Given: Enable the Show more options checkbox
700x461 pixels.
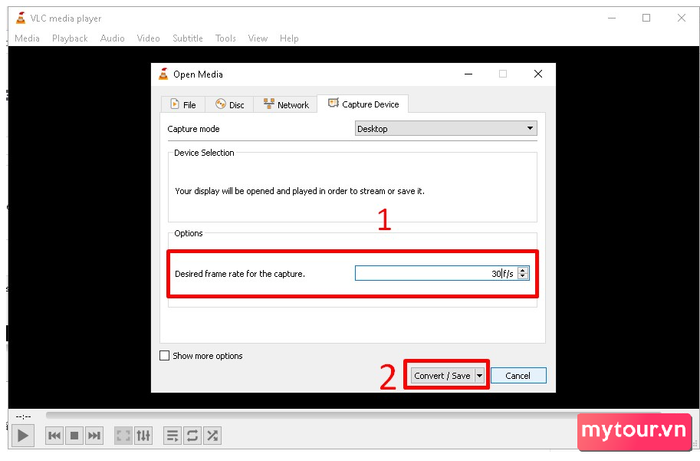Looking at the screenshot, I should [165, 356].
